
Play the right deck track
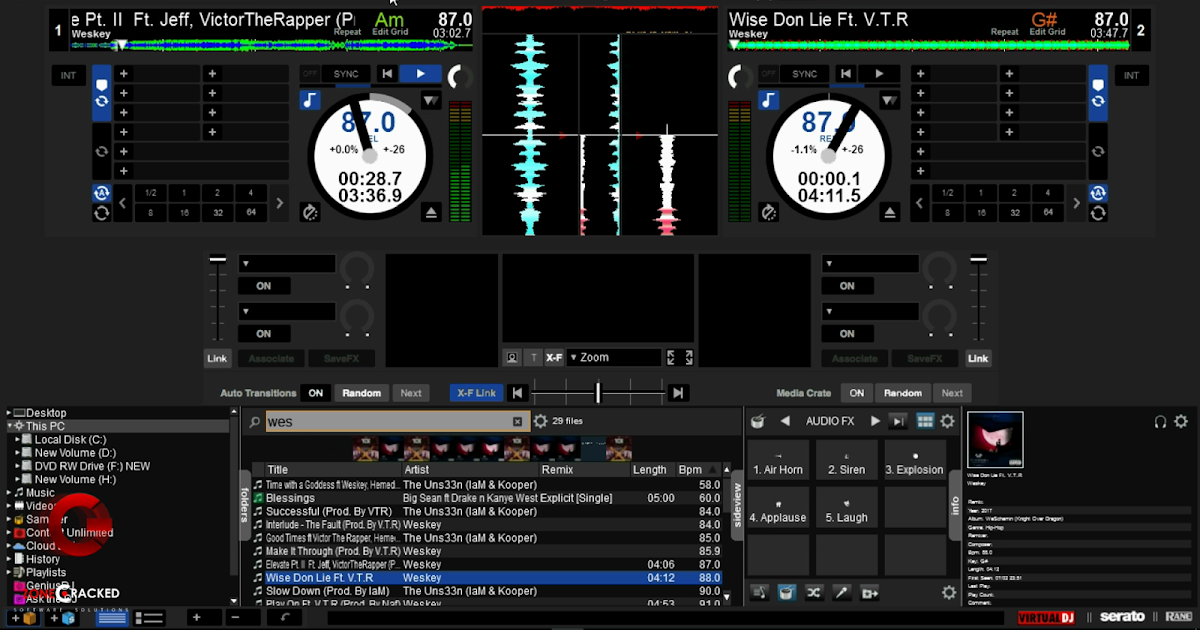pos(879,73)
